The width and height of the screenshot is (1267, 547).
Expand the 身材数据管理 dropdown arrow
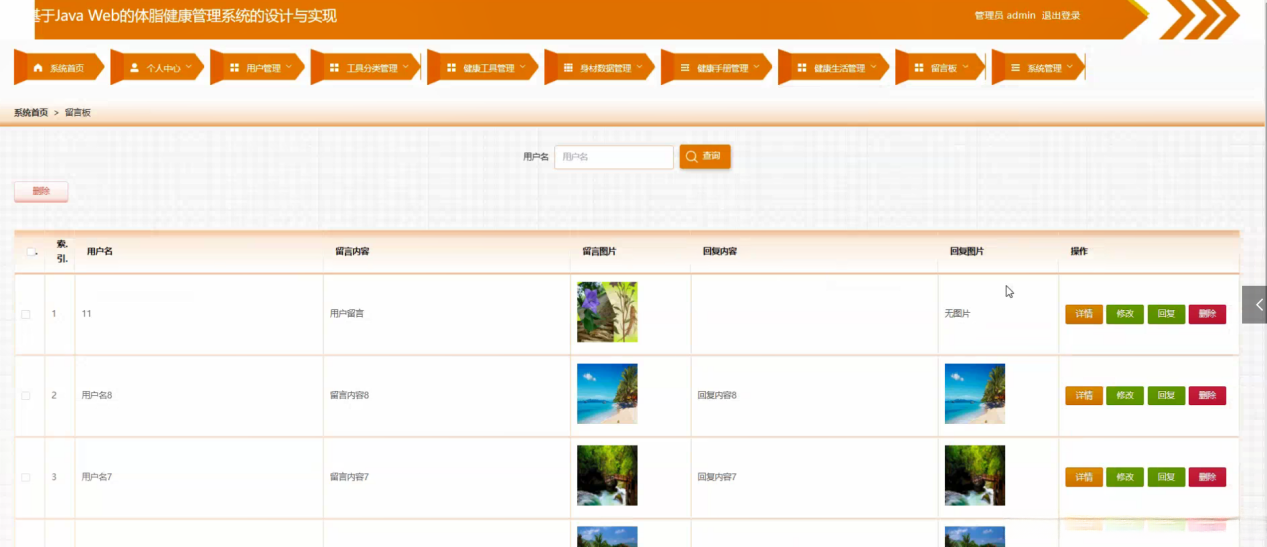(639, 67)
